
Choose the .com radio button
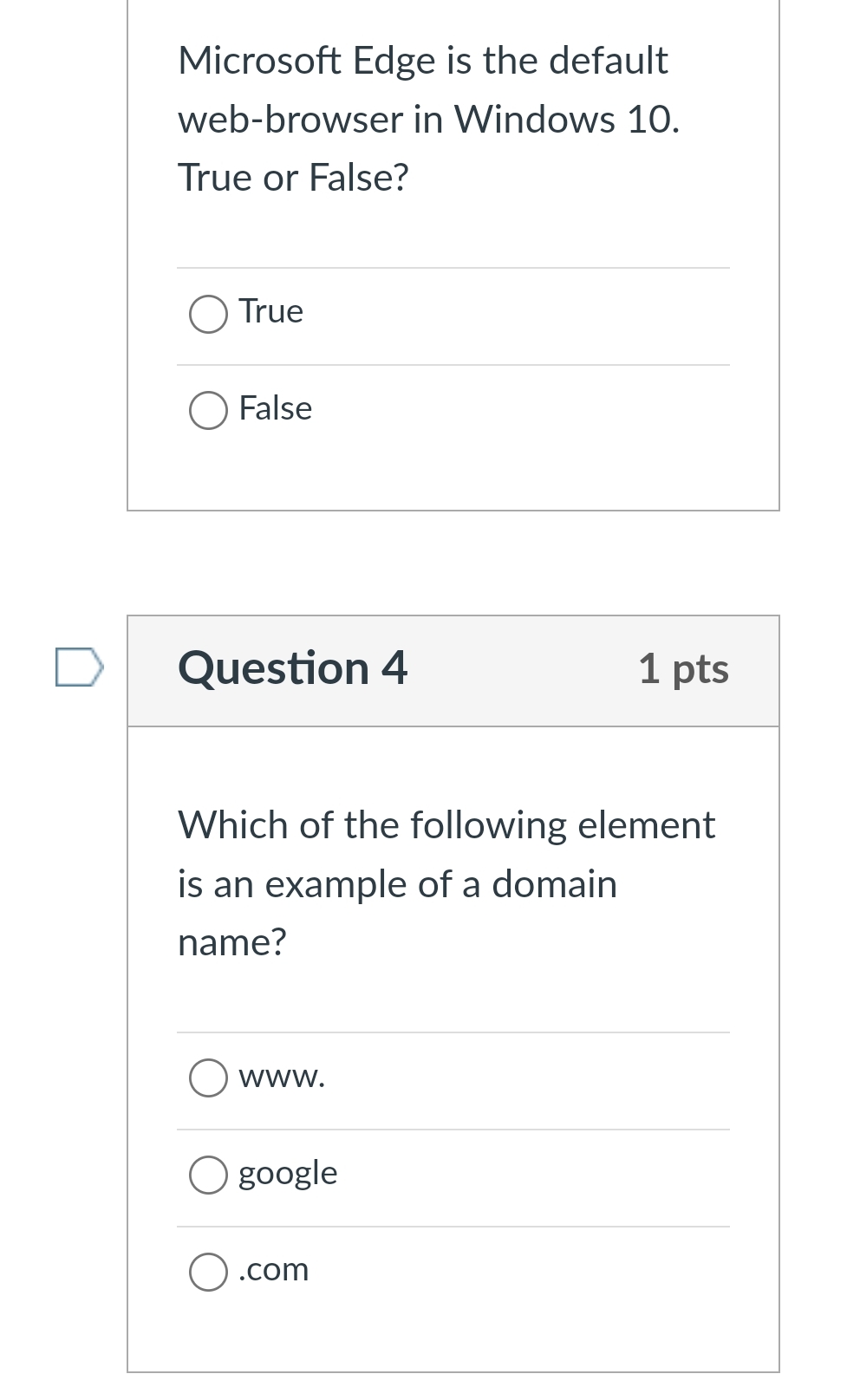click(208, 1273)
